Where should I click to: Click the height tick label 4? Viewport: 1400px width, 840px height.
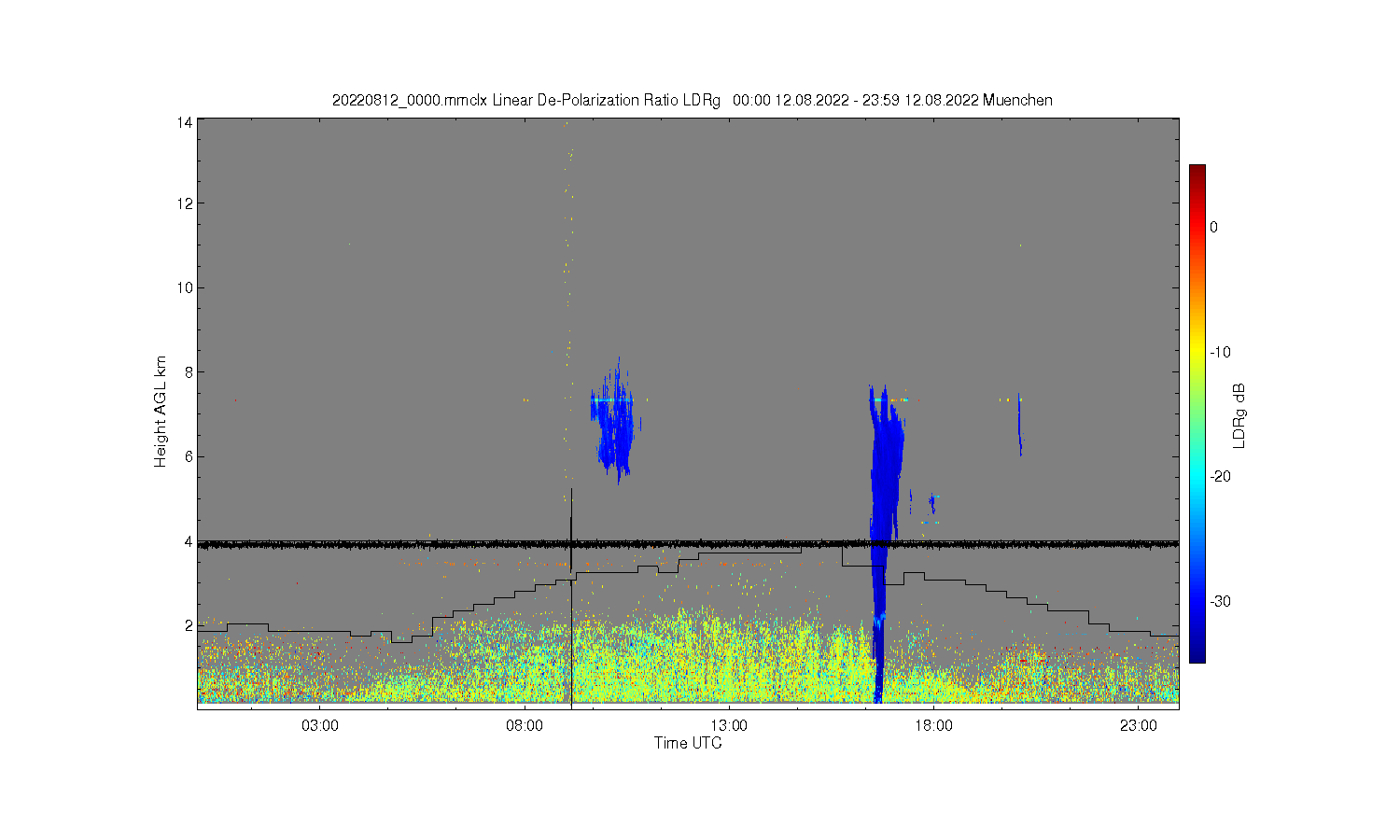pos(189,541)
